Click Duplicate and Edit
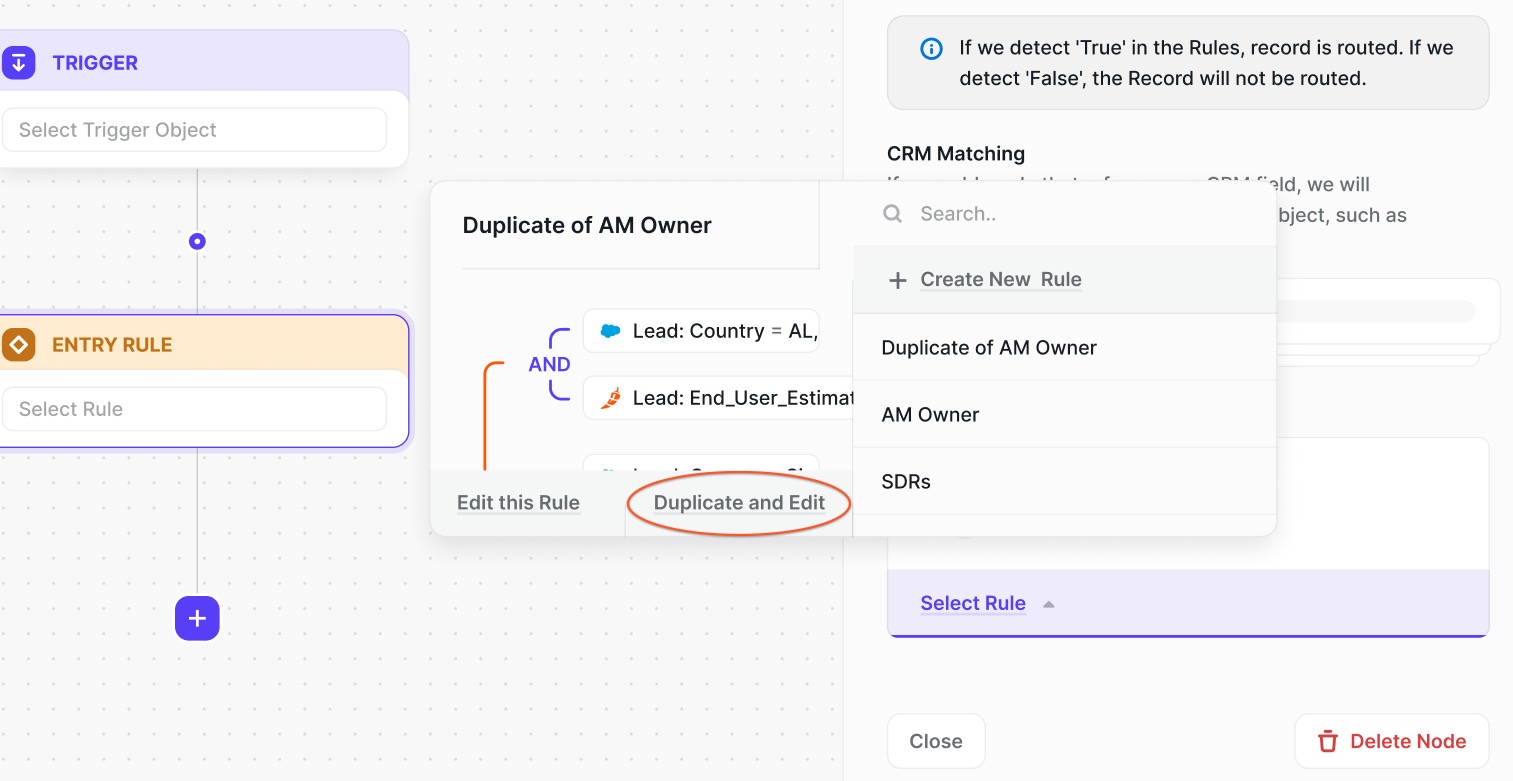Screen dimensions: 1513x781 [x=739, y=503]
